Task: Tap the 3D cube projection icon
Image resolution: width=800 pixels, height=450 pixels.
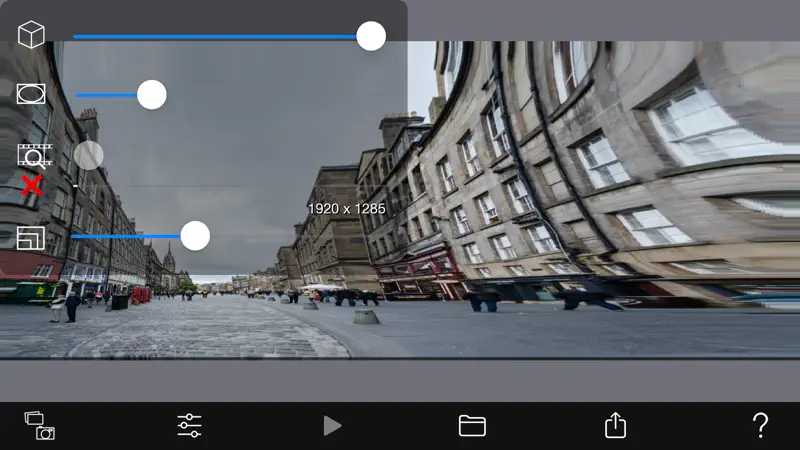Action: [31, 35]
